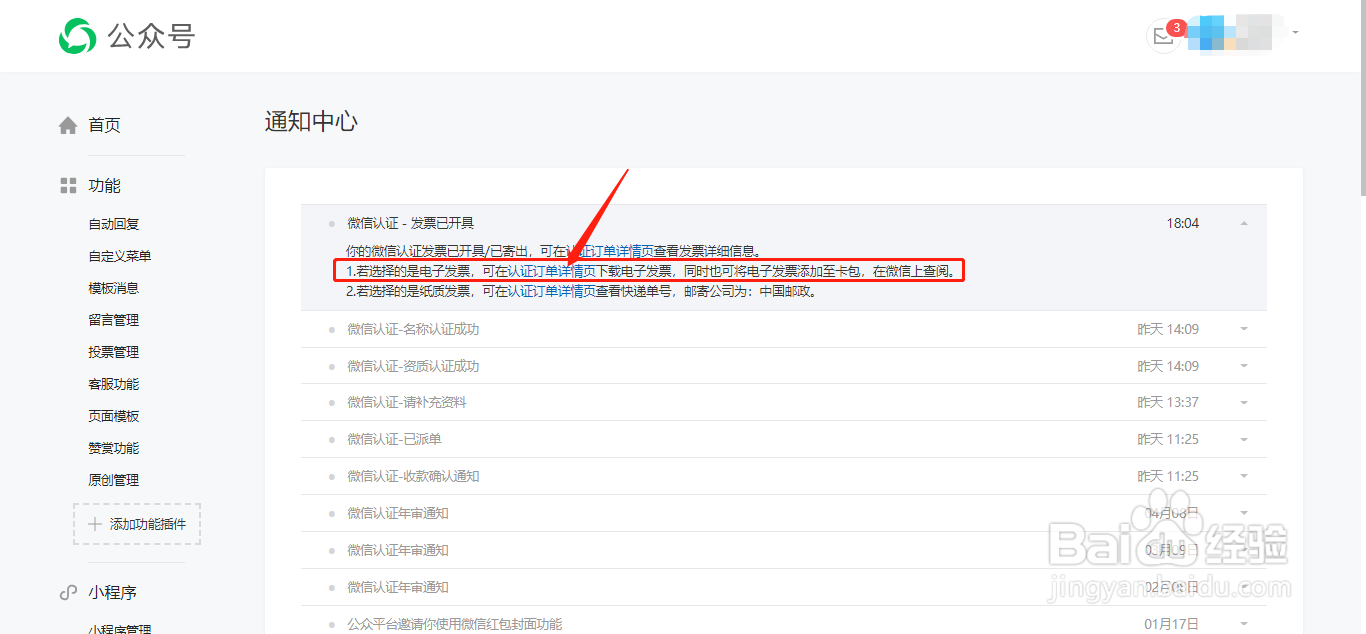Open the account dropdown arrow at top right
Image resolution: width=1366 pixels, height=634 pixels.
(x=1295, y=33)
